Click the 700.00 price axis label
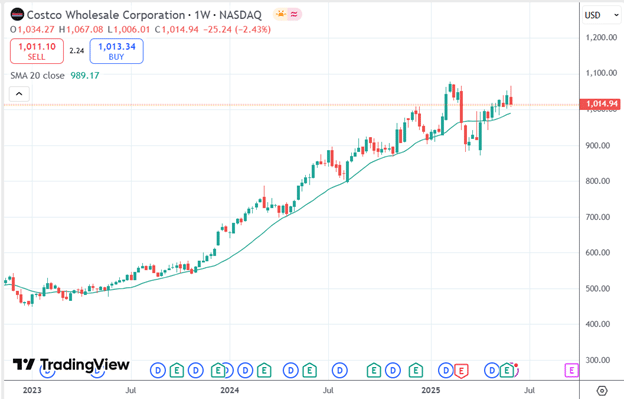 tap(598, 217)
